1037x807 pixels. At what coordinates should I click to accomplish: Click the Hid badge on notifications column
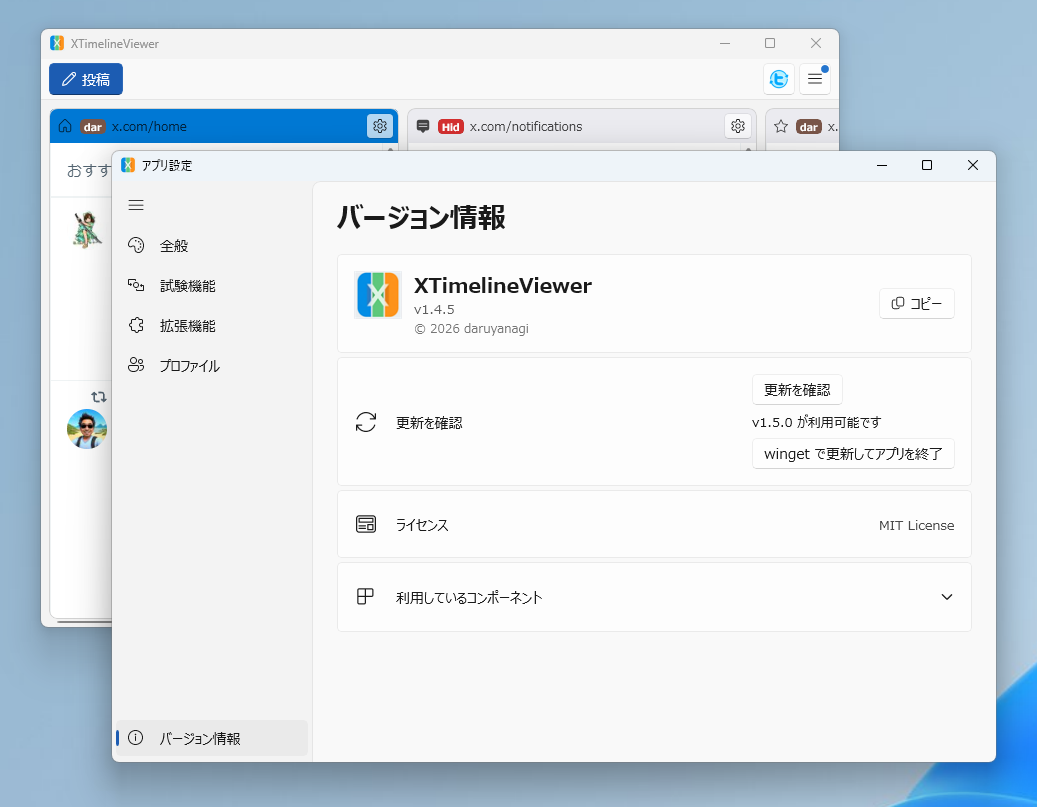[450, 127]
